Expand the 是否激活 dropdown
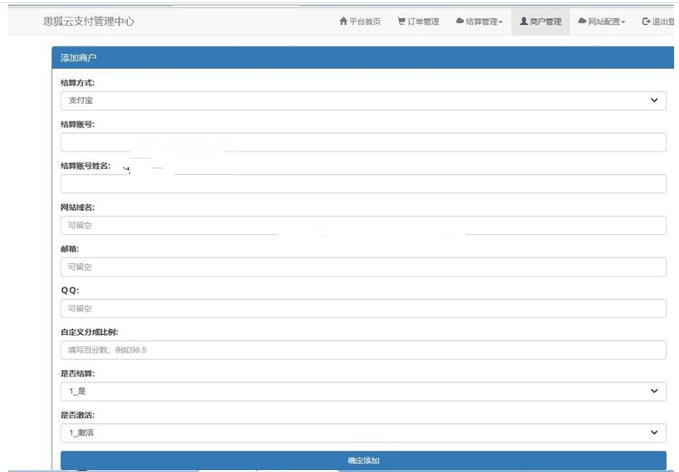 (363, 433)
